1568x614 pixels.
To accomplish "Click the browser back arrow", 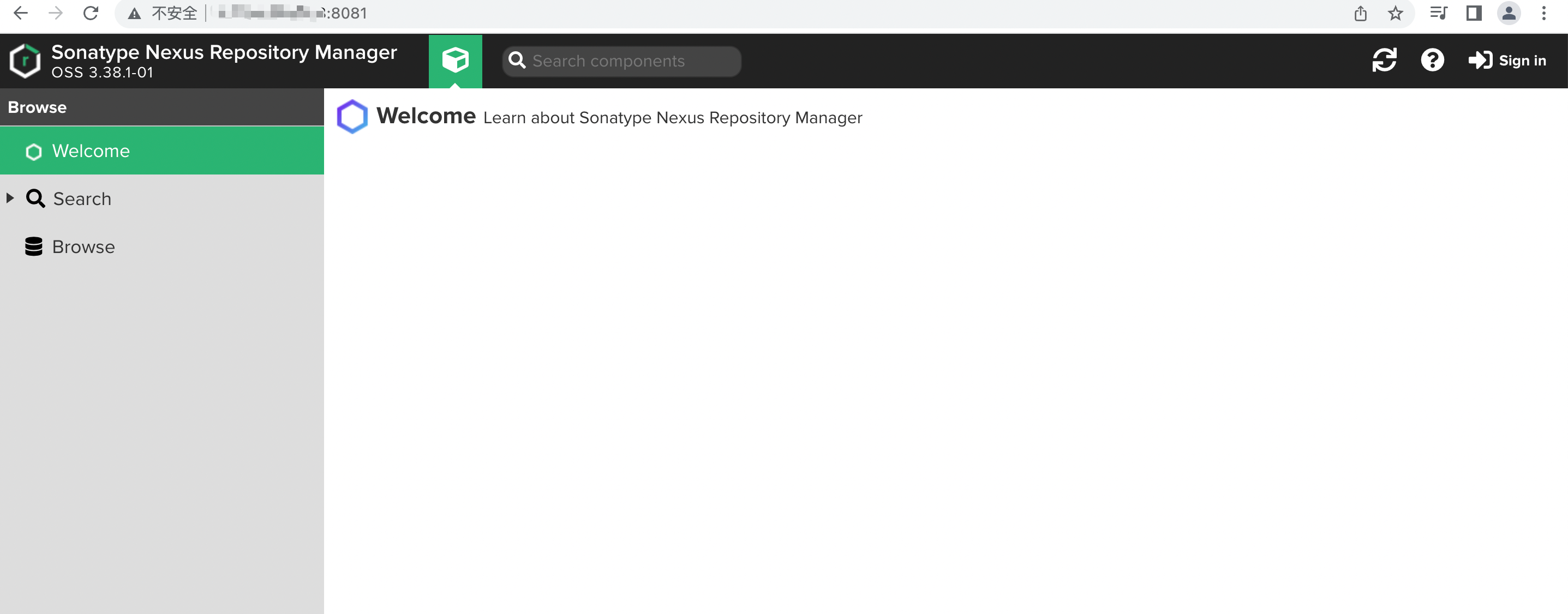I will click(x=20, y=14).
